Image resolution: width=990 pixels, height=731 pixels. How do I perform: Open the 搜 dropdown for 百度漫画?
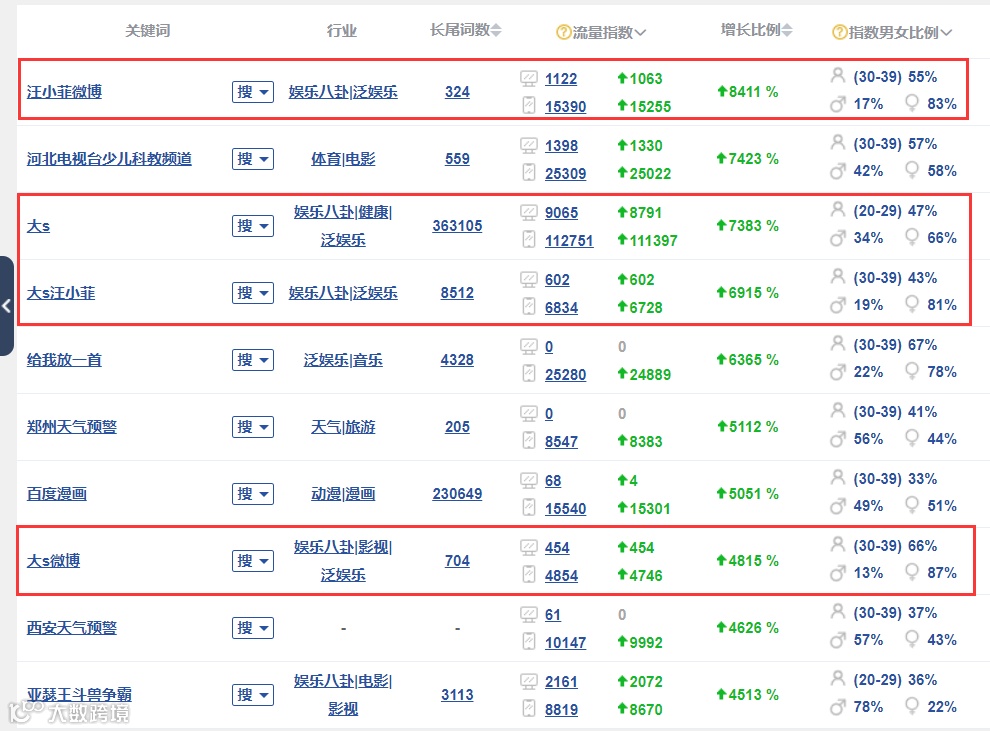[x=253, y=494]
